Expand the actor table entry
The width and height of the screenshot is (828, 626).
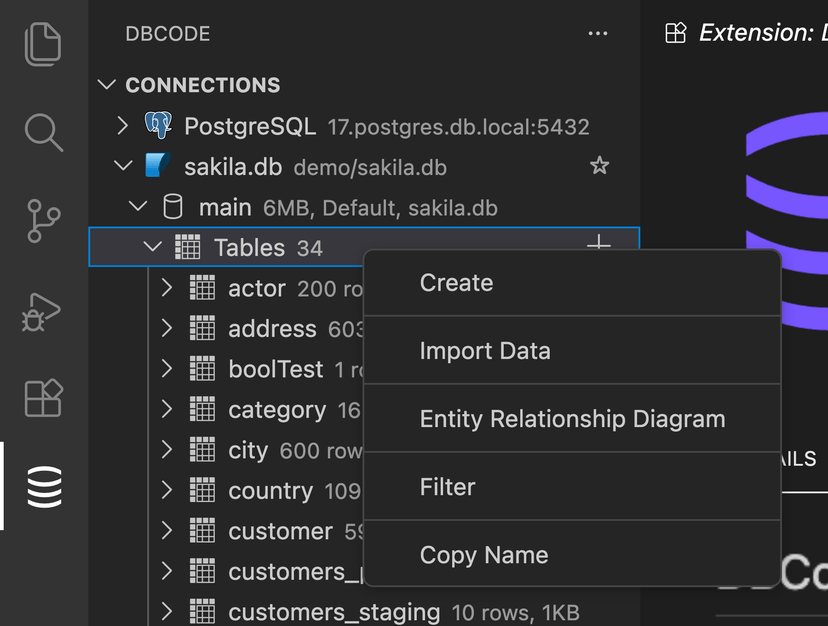[167, 288]
